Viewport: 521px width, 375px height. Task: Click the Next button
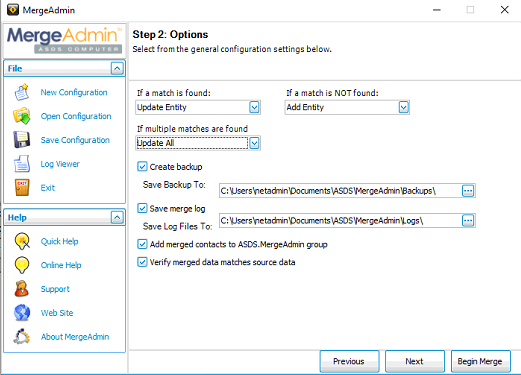click(415, 361)
